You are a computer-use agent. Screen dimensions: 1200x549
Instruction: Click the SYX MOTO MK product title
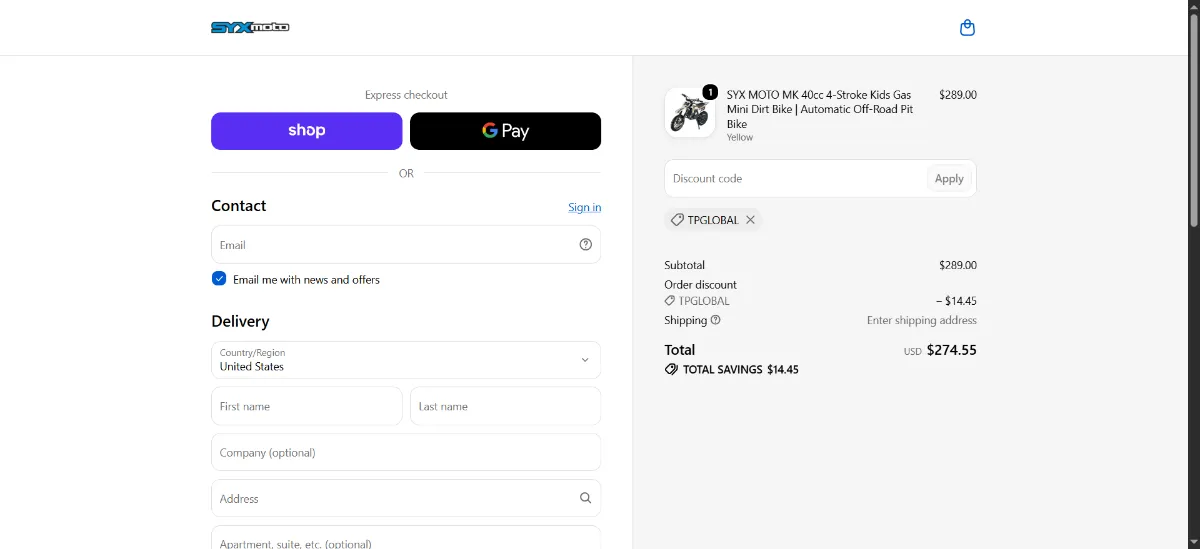pyautogui.click(x=819, y=109)
